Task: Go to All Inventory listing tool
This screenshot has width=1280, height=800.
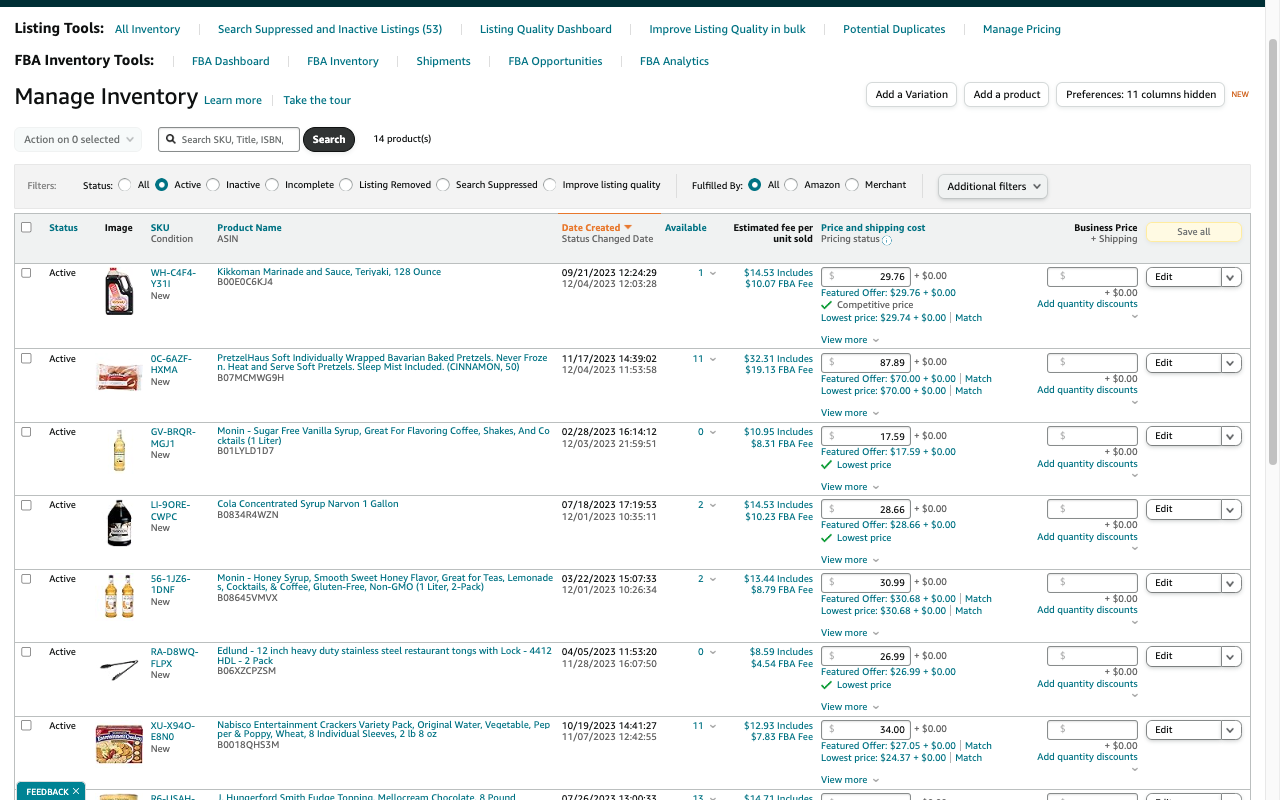Action: 148,29
